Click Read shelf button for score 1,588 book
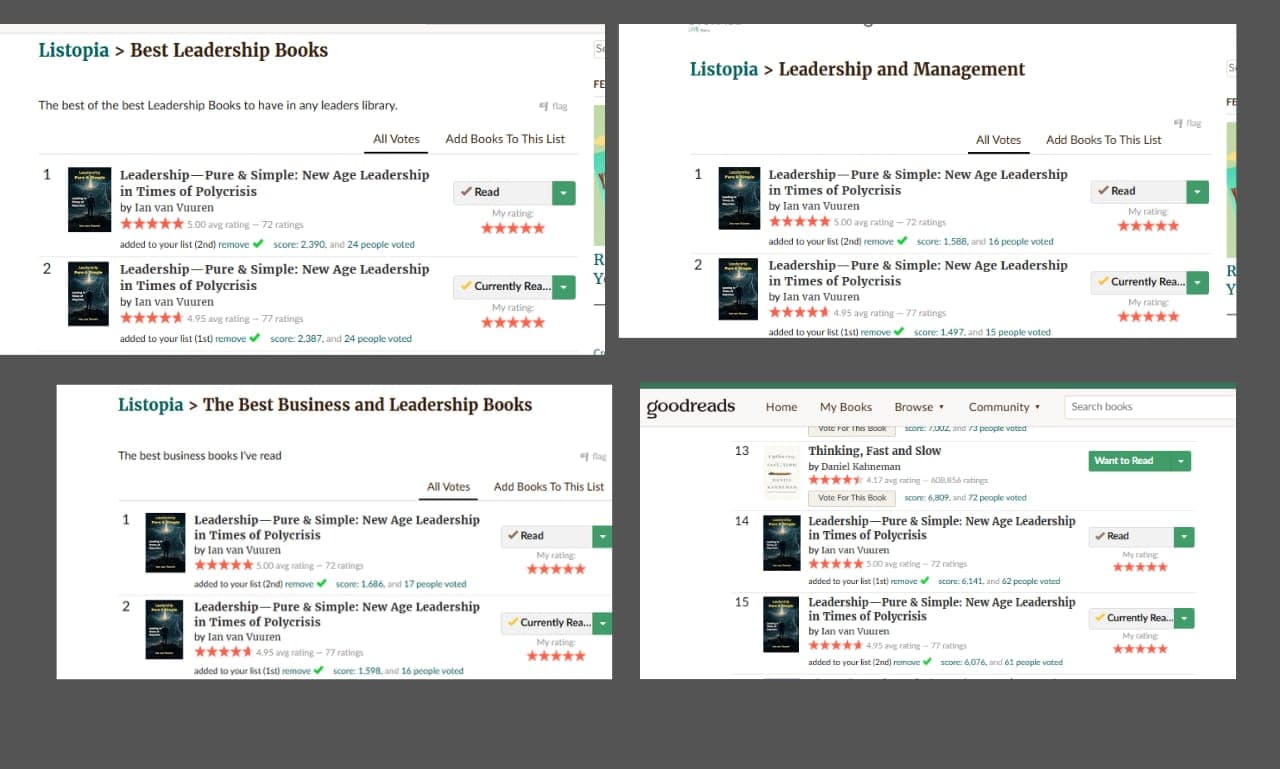The image size is (1280, 769). (x=1139, y=191)
